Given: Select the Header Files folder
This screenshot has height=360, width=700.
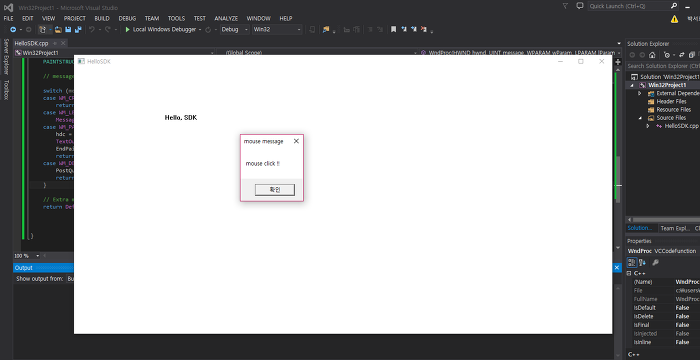Looking at the screenshot, I should 671,101.
